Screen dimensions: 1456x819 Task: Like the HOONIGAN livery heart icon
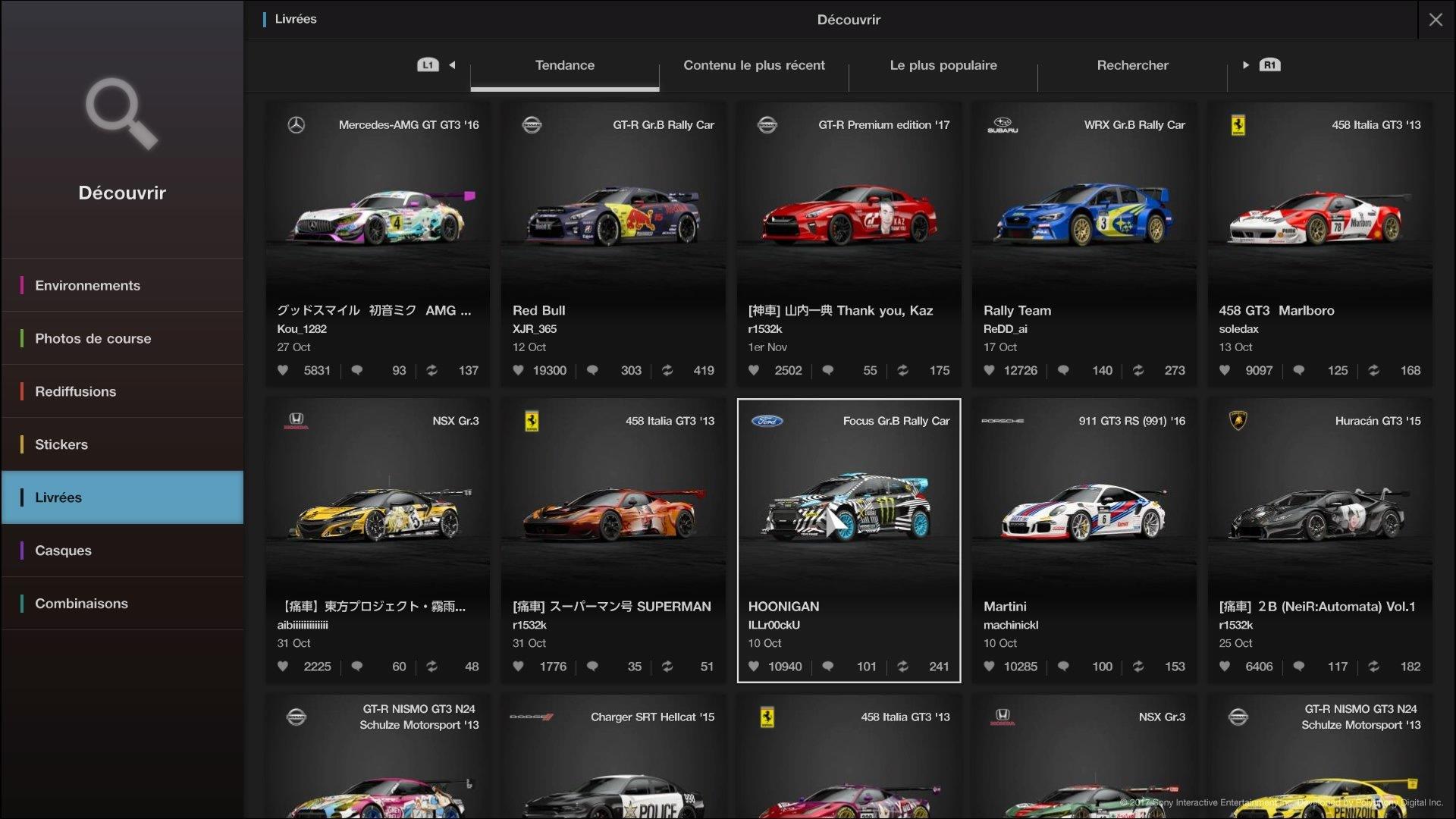(754, 667)
